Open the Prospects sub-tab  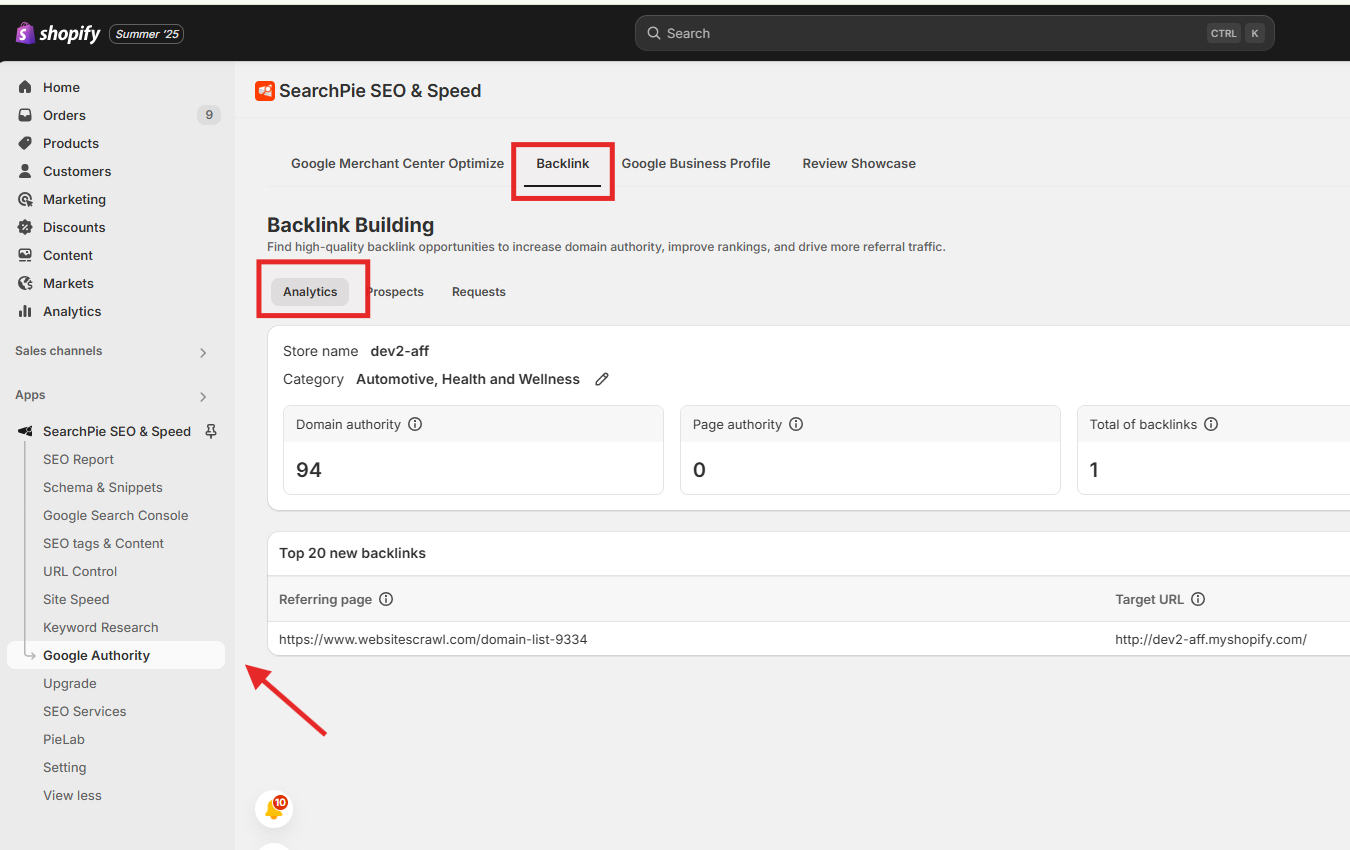(x=396, y=292)
